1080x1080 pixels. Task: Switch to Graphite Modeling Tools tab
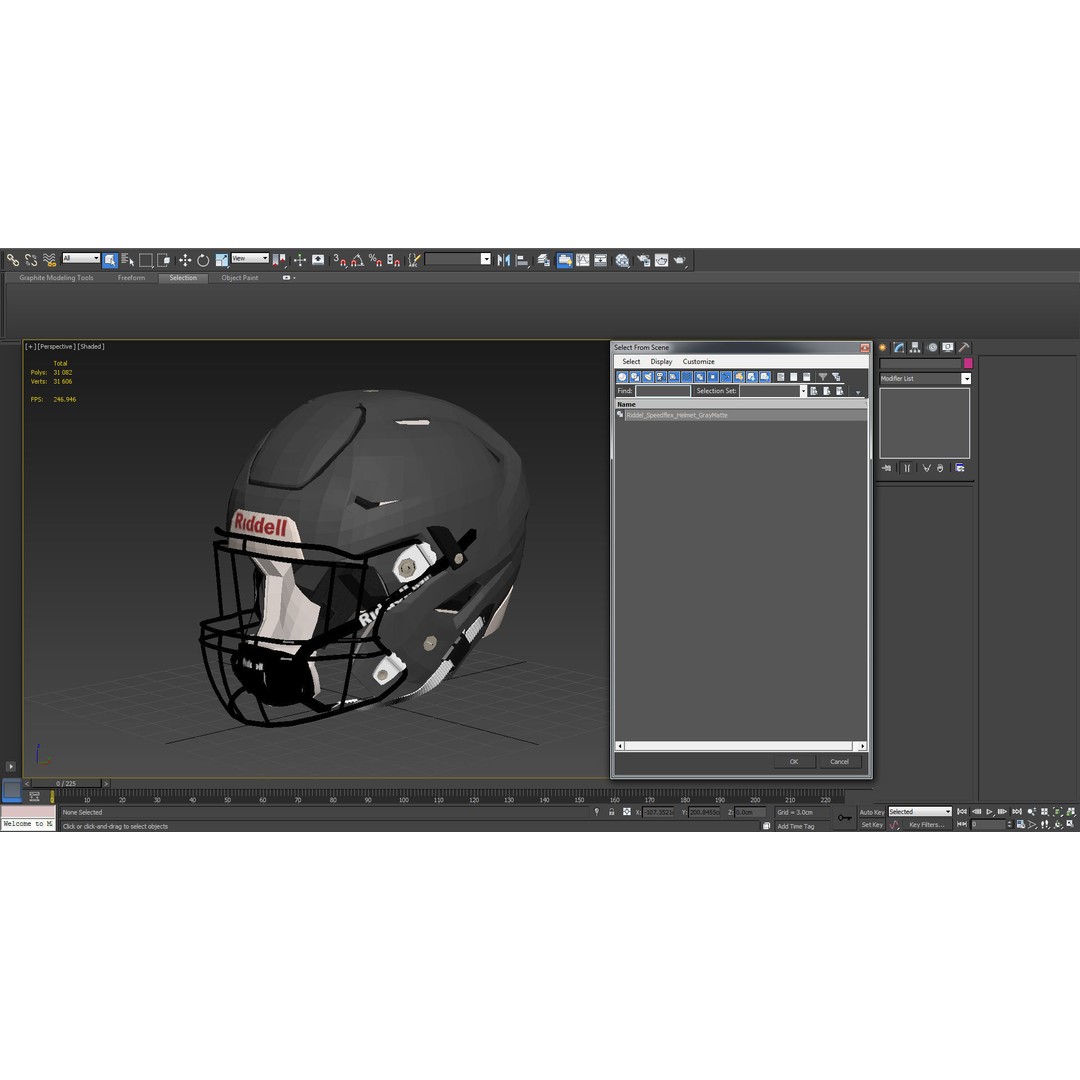click(x=56, y=278)
